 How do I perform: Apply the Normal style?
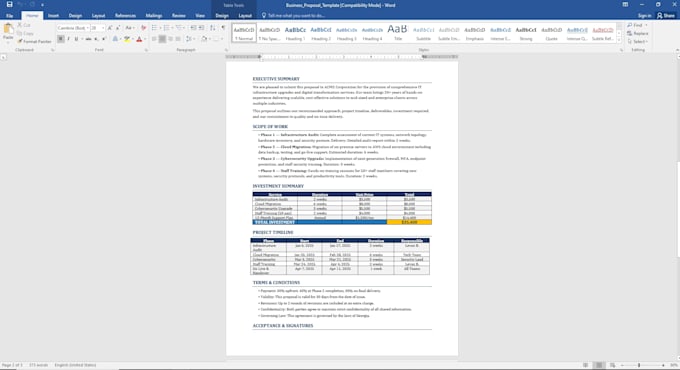click(x=244, y=33)
